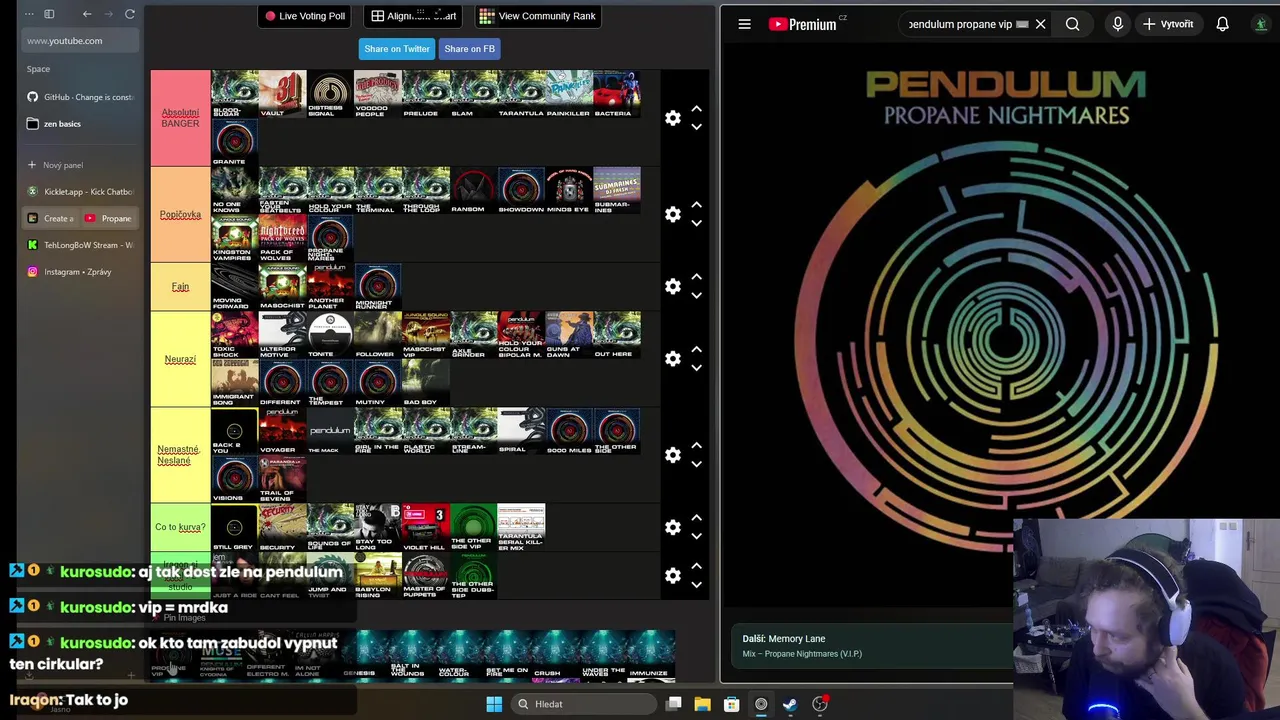Viewport: 1280px width, 720px height.
Task: Switch to Propane YouTube tab
Action: 108,218
